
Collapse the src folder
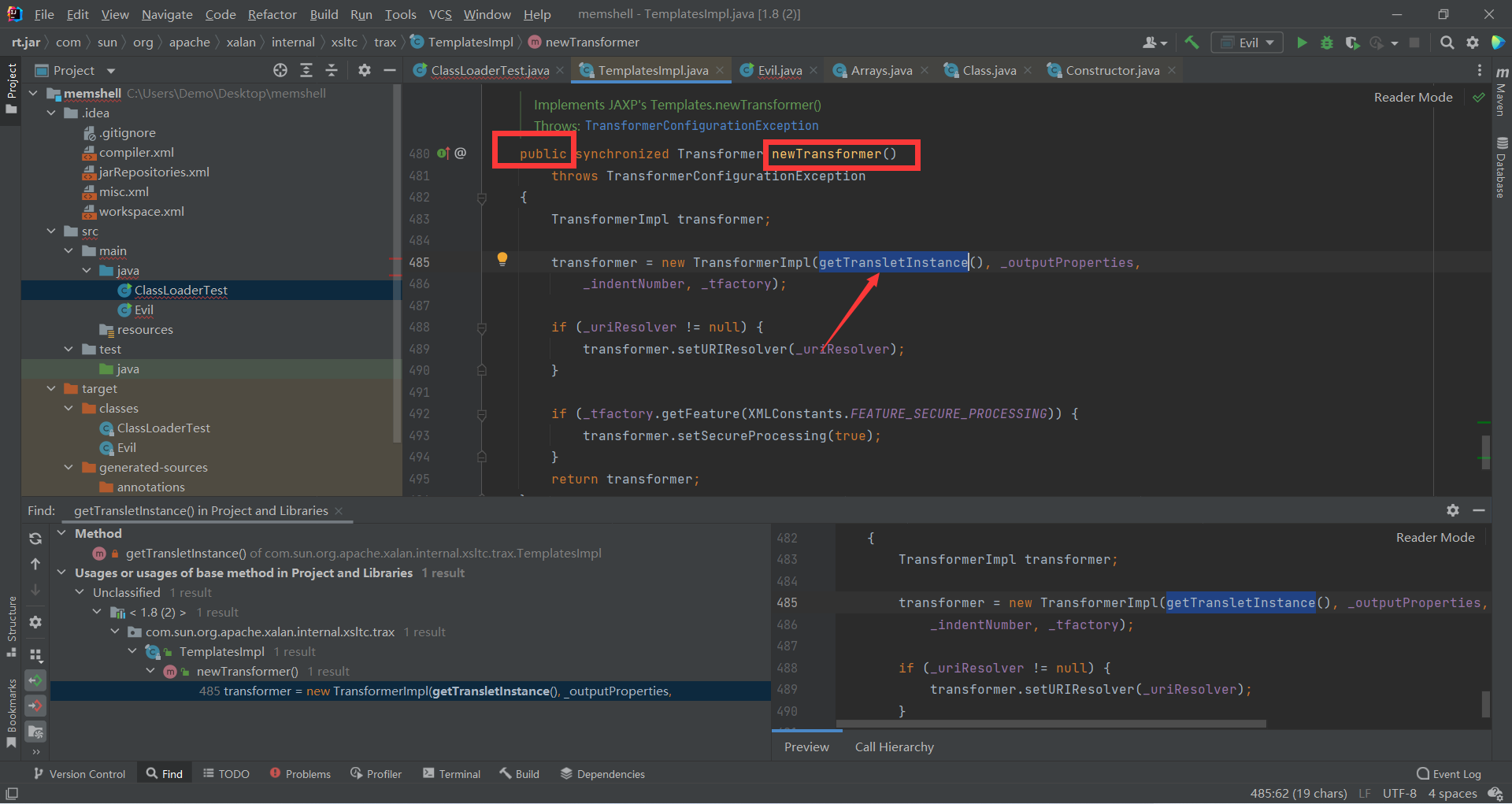coord(51,231)
